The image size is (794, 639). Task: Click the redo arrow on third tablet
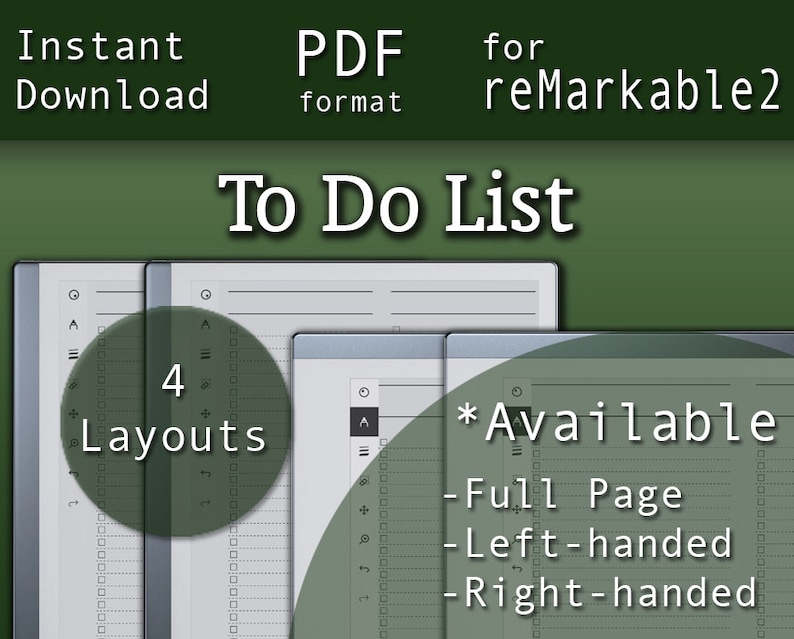tap(364, 599)
